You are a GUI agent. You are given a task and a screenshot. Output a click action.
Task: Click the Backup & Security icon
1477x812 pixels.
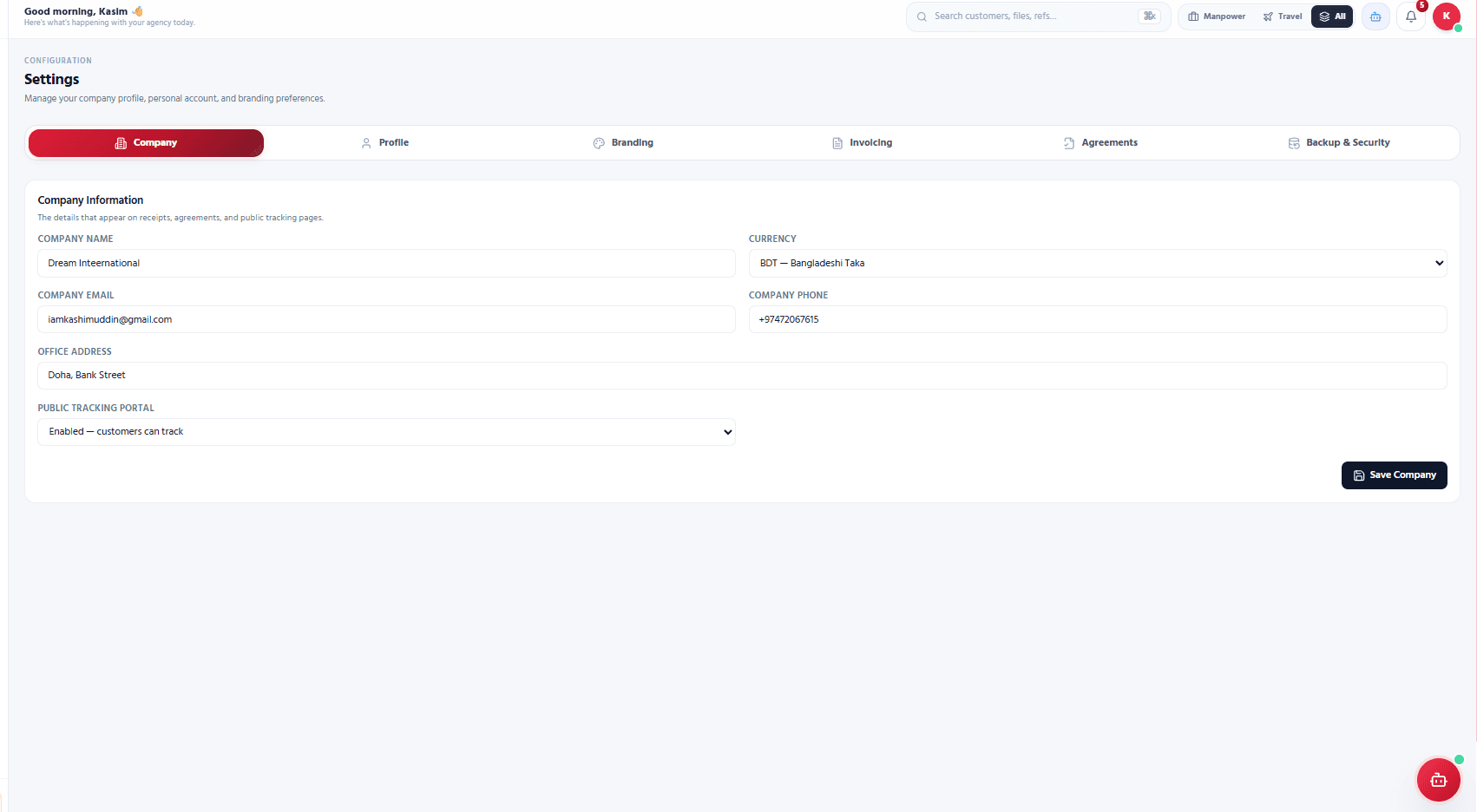[1294, 143]
